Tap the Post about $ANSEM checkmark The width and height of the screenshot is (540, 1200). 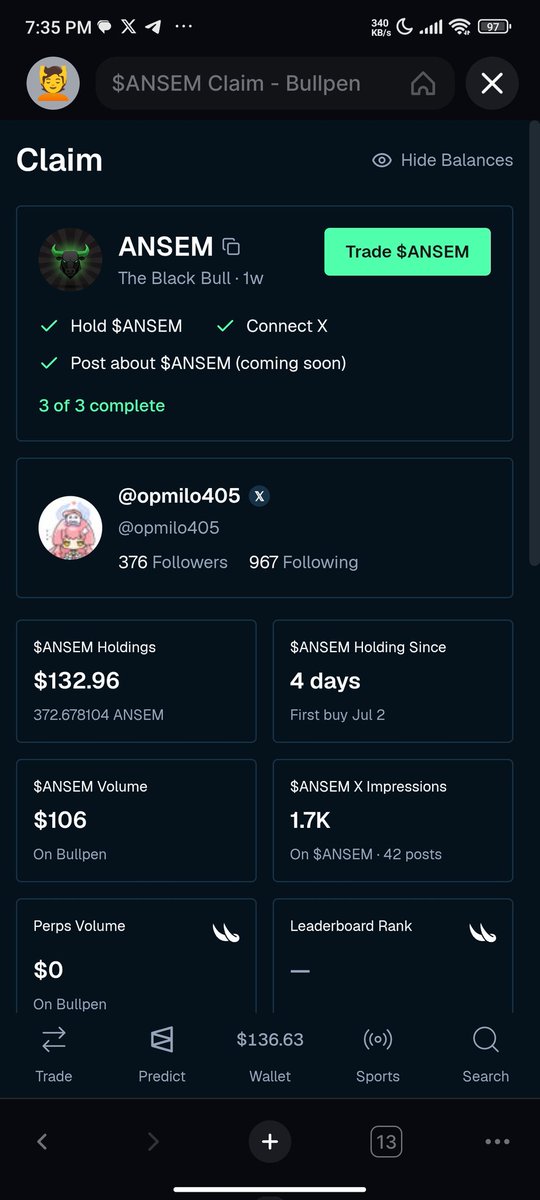(48, 363)
